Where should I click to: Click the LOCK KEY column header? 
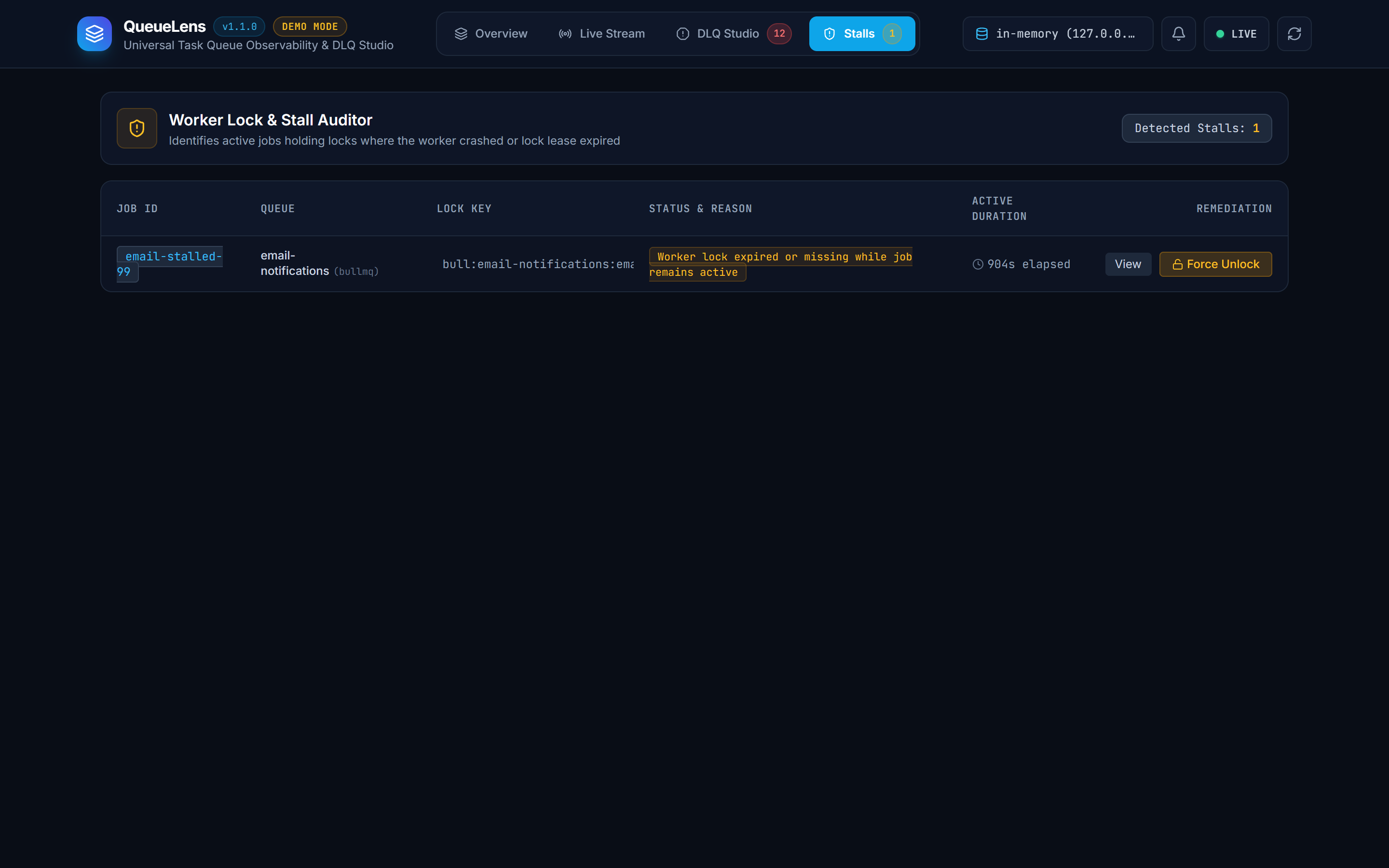(x=464, y=208)
